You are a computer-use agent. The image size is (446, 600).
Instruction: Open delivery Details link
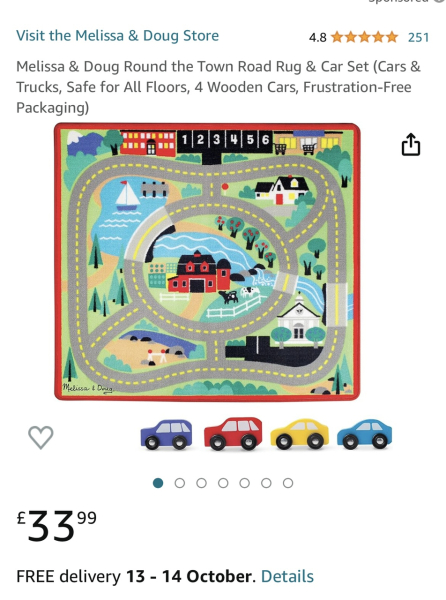point(287,576)
